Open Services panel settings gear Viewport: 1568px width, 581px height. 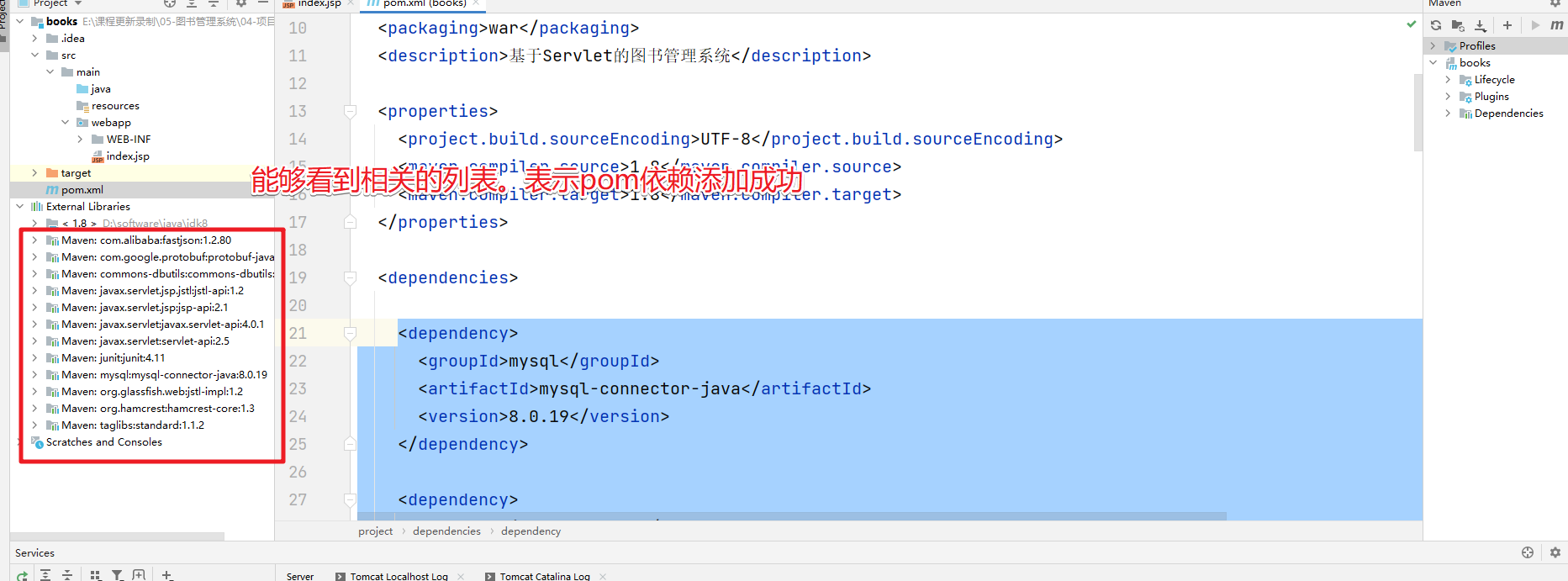tap(1555, 552)
